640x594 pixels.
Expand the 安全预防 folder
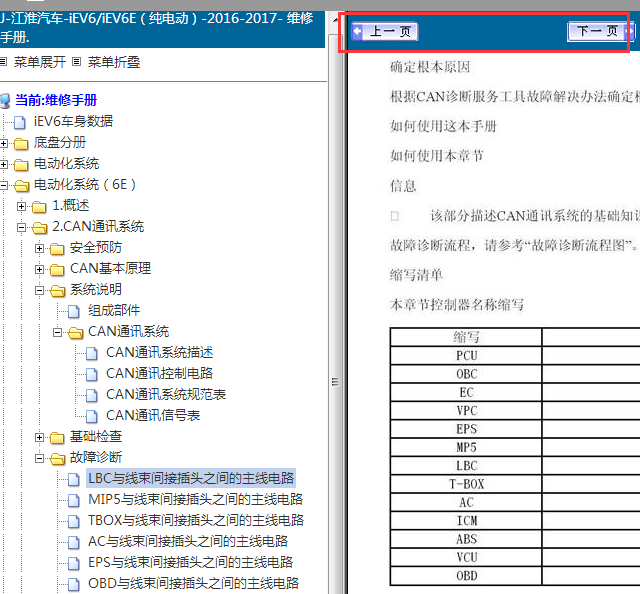point(40,249)
